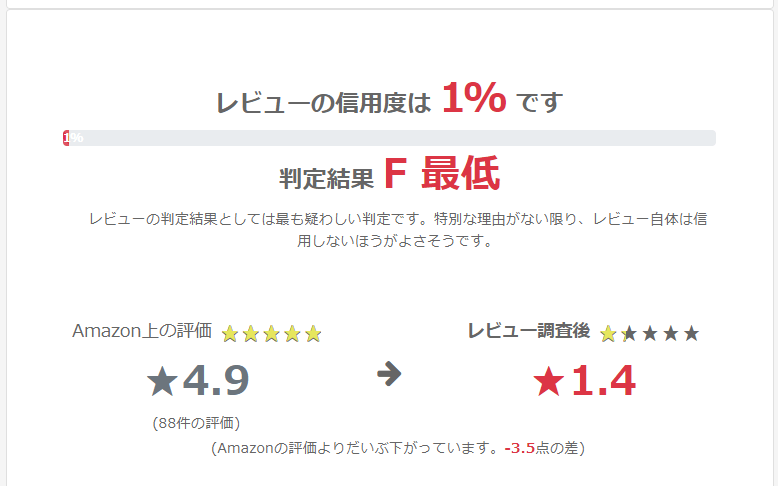Click the right-pointing arrow between the ratings
Viewport: 778px width, 486px height.
click(389, 374)
